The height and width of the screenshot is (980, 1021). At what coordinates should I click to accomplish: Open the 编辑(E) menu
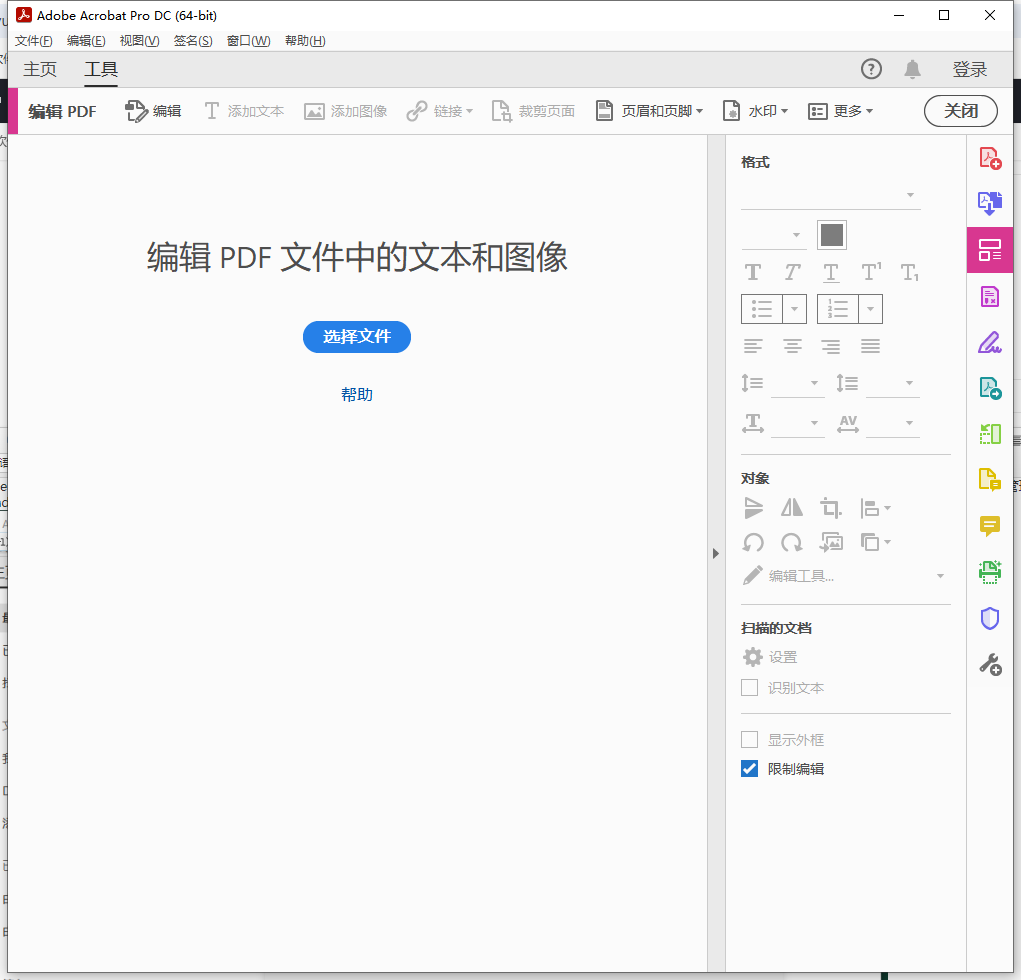point(86,41)
